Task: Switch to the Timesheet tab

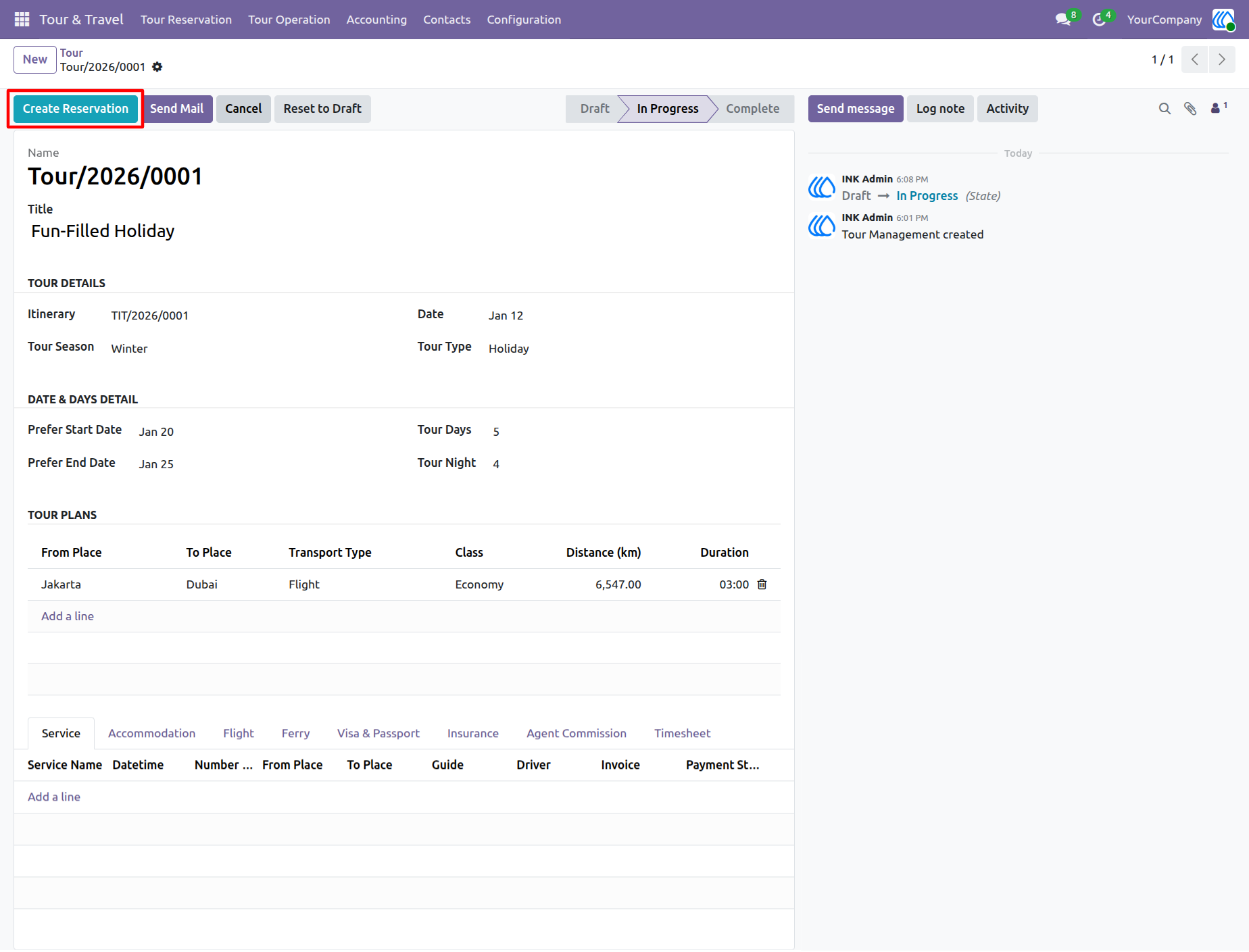Action: (x=682, y=733)
